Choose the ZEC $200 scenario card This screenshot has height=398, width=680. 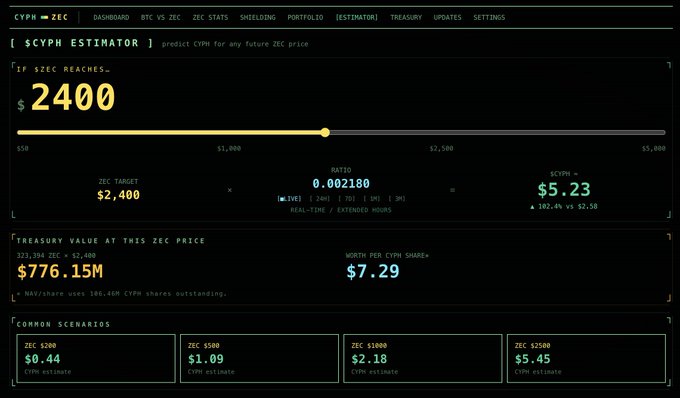click(96, 359)
